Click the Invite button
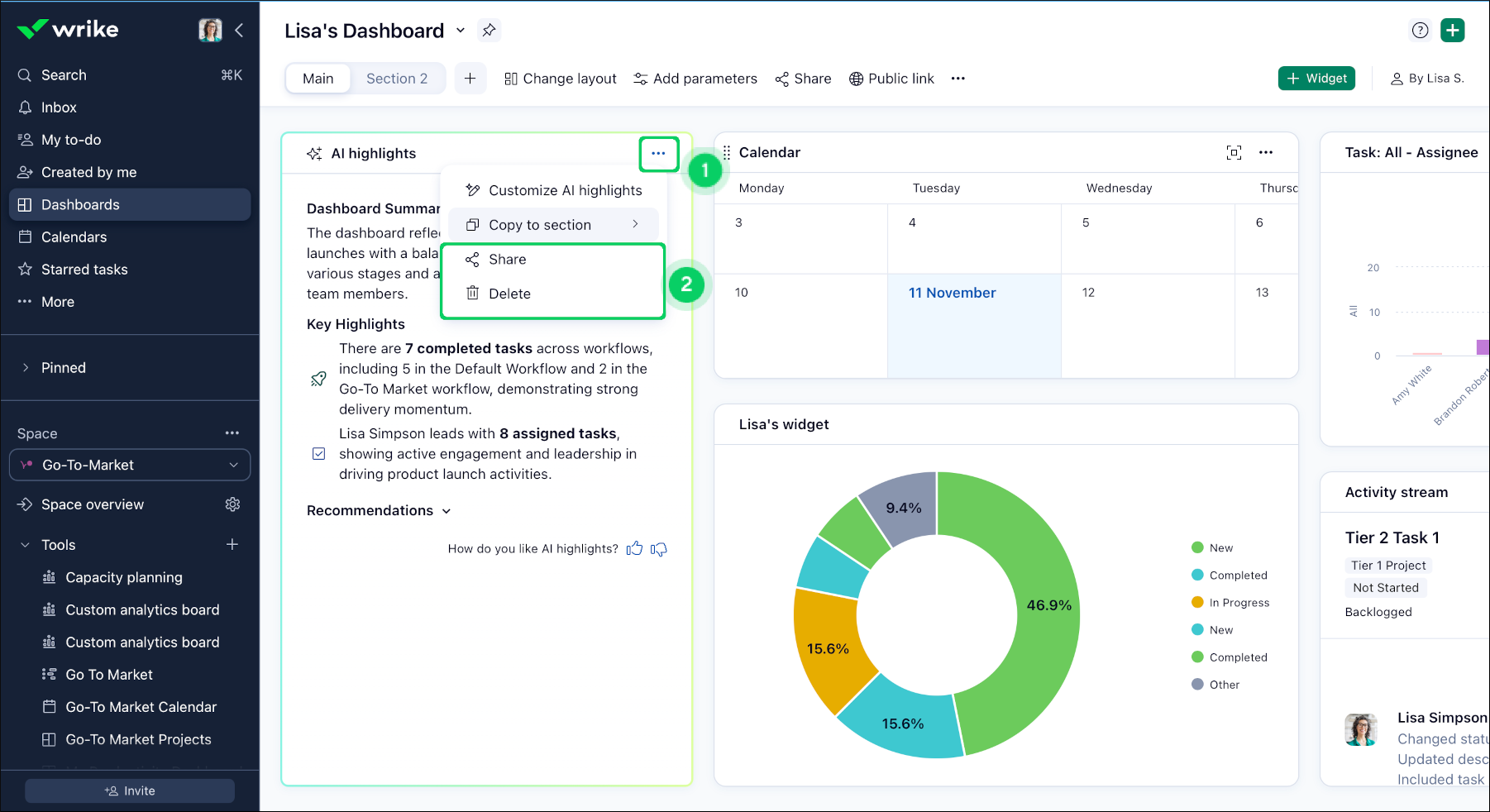 click(130, 791)
